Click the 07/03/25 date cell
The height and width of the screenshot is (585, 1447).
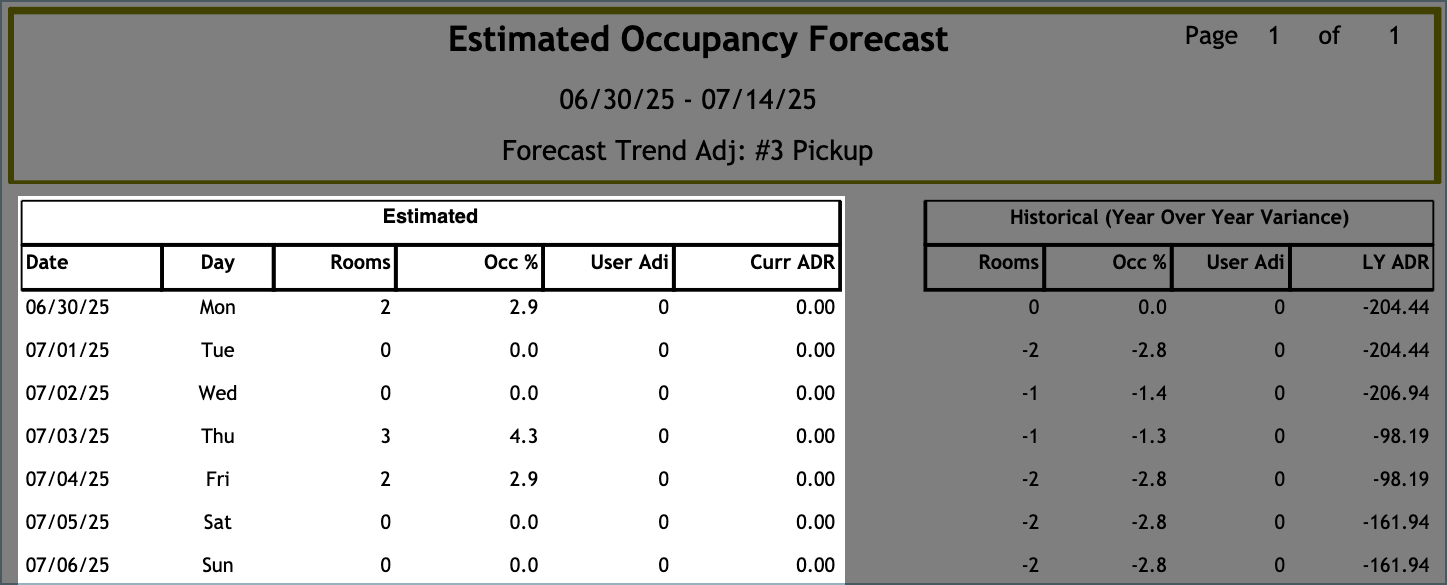click(67, 436)
